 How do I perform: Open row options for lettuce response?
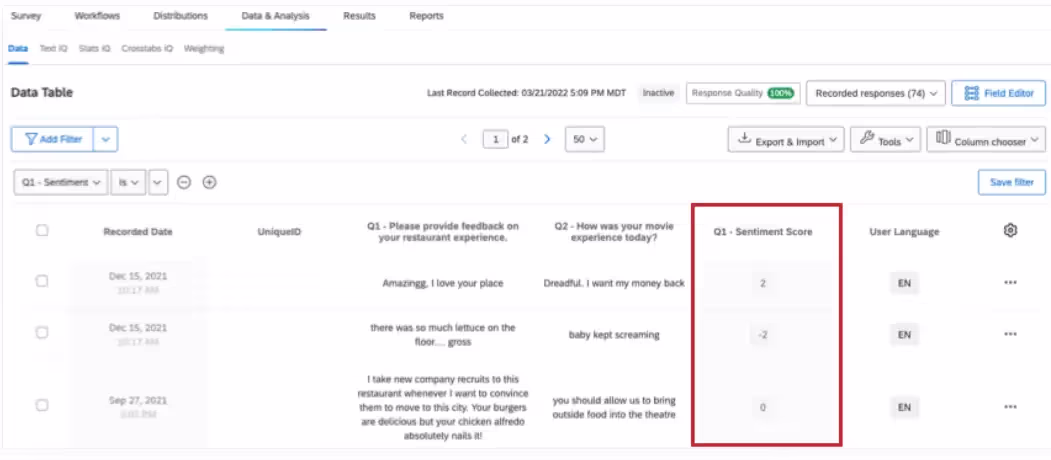1010,334
